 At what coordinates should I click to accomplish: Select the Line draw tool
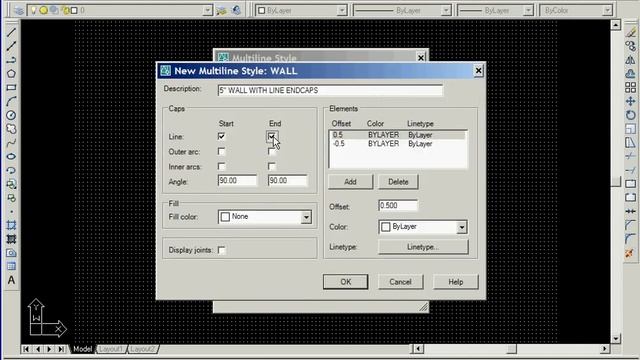coord(11,32)
